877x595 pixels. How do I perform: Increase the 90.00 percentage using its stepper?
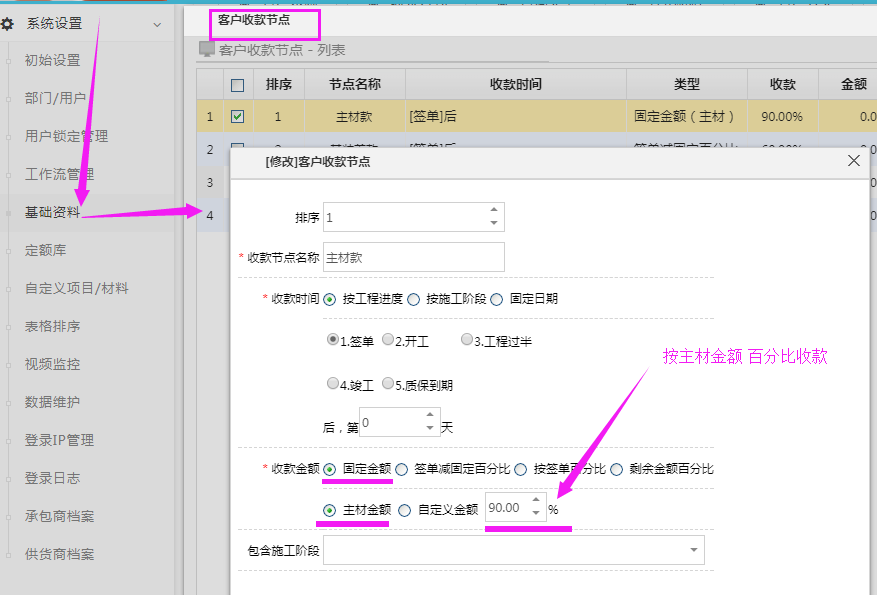(x=536, y=503)
